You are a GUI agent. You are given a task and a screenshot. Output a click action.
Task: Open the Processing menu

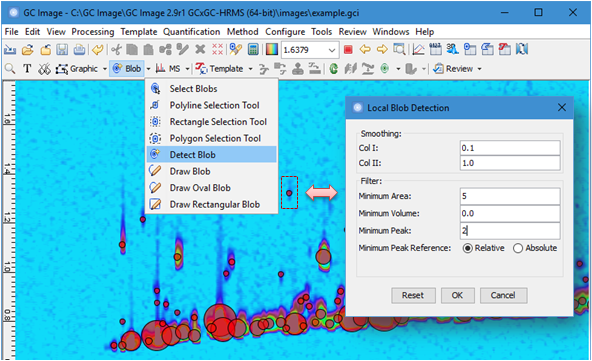point(93,32)
